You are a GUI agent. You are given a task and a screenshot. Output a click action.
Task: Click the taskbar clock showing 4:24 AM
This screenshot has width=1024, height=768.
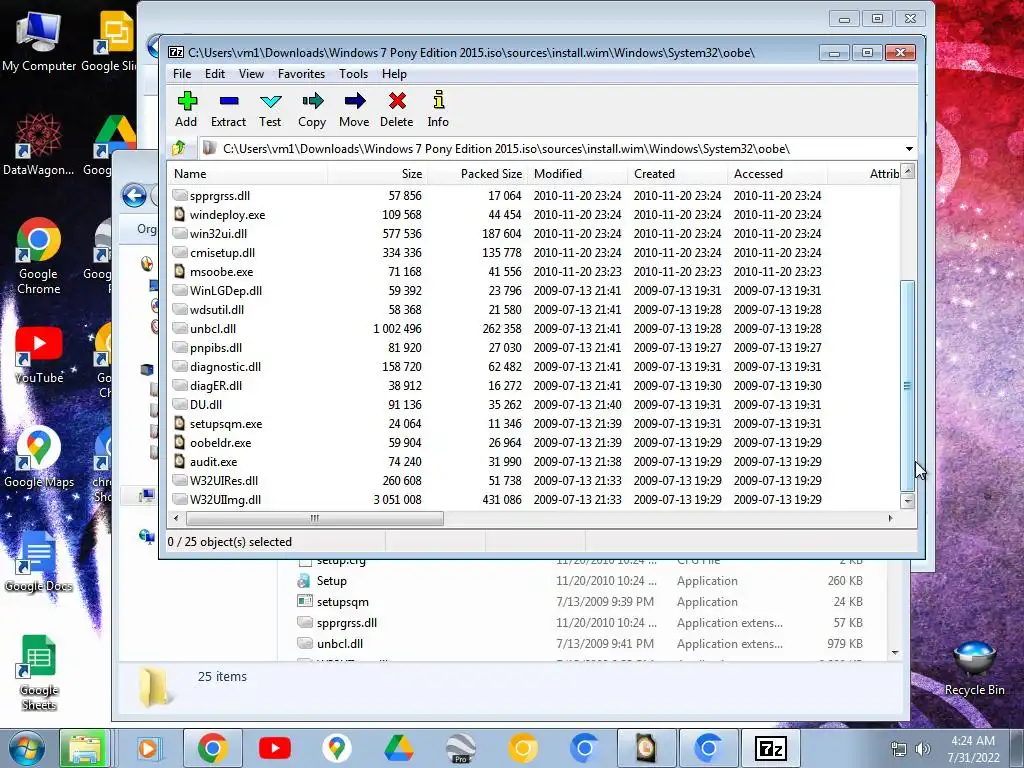coord(973,749)
